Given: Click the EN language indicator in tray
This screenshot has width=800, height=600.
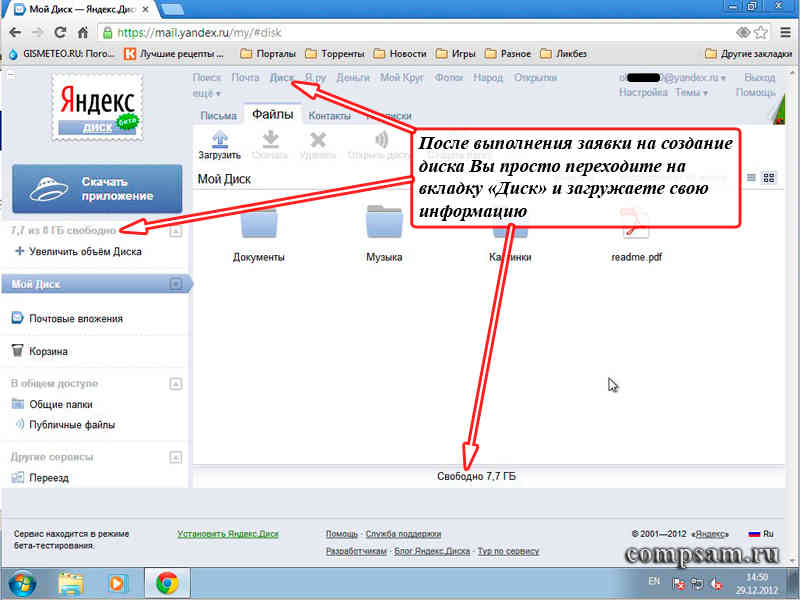Looking at the screenshot, I should point(654,581).
